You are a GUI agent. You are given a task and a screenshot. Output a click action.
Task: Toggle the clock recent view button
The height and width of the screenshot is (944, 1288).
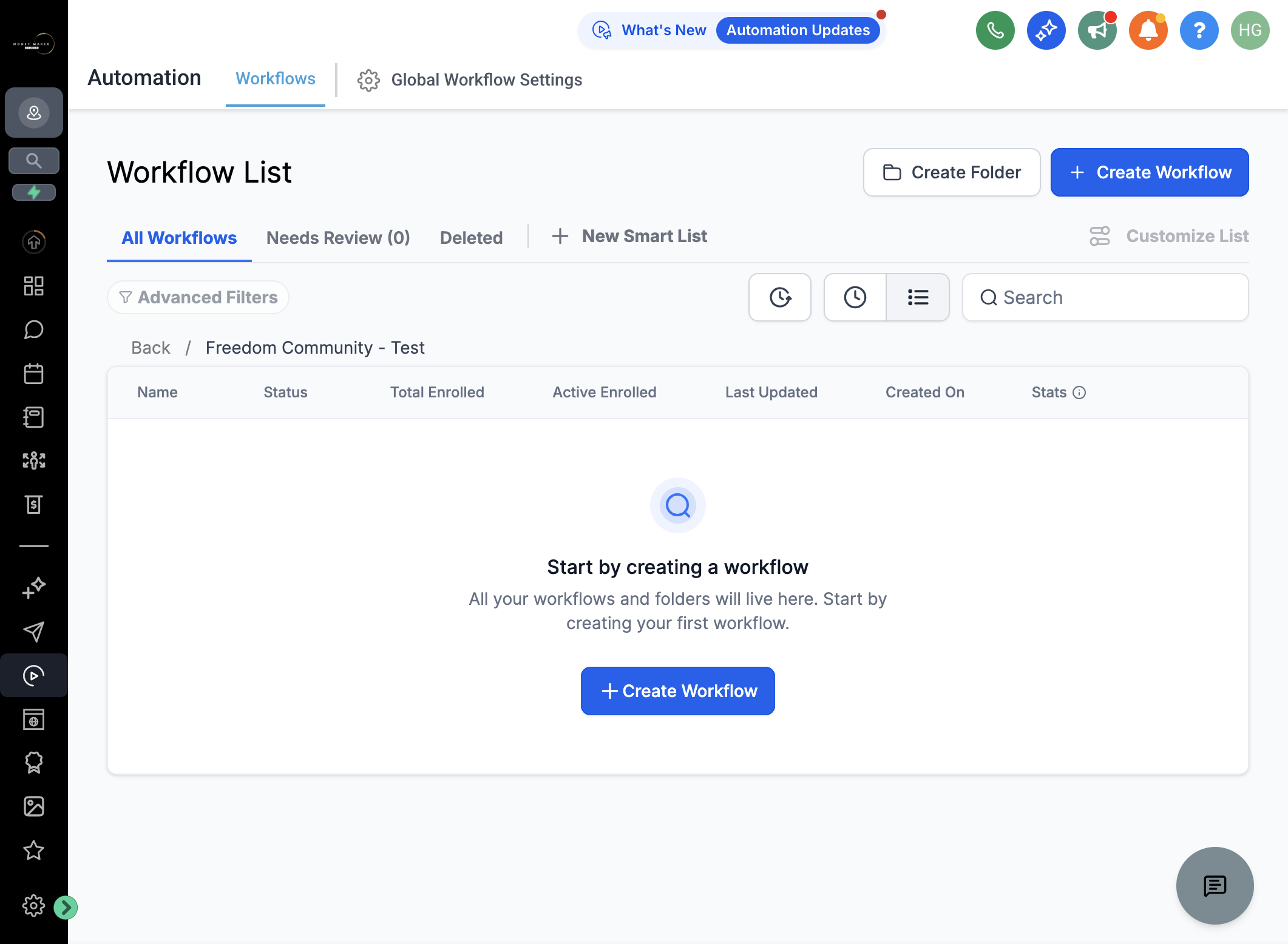tap(855, 297)
